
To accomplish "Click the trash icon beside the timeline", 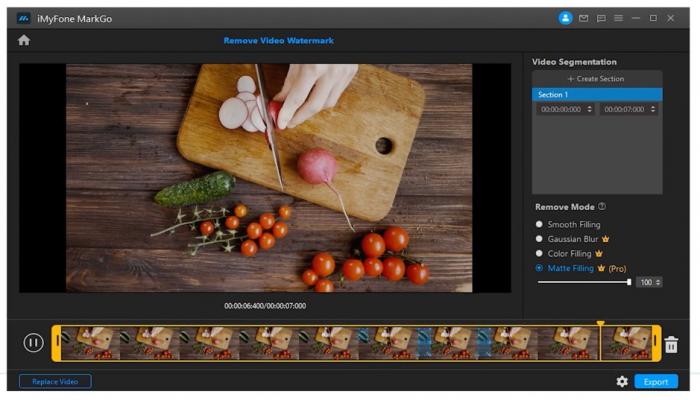I will click(x=671, y=344).
